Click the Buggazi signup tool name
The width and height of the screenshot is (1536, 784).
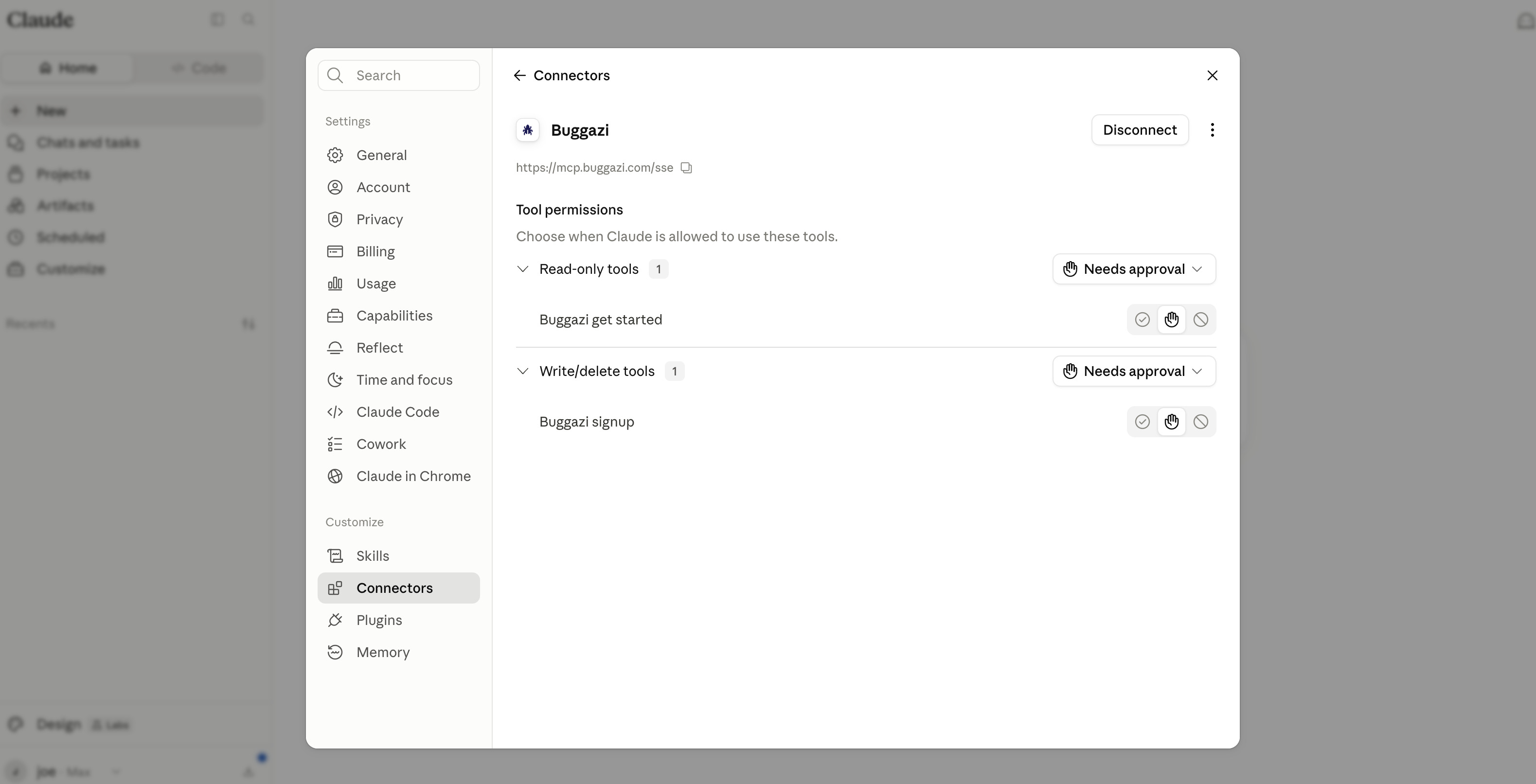click(587, 422)
